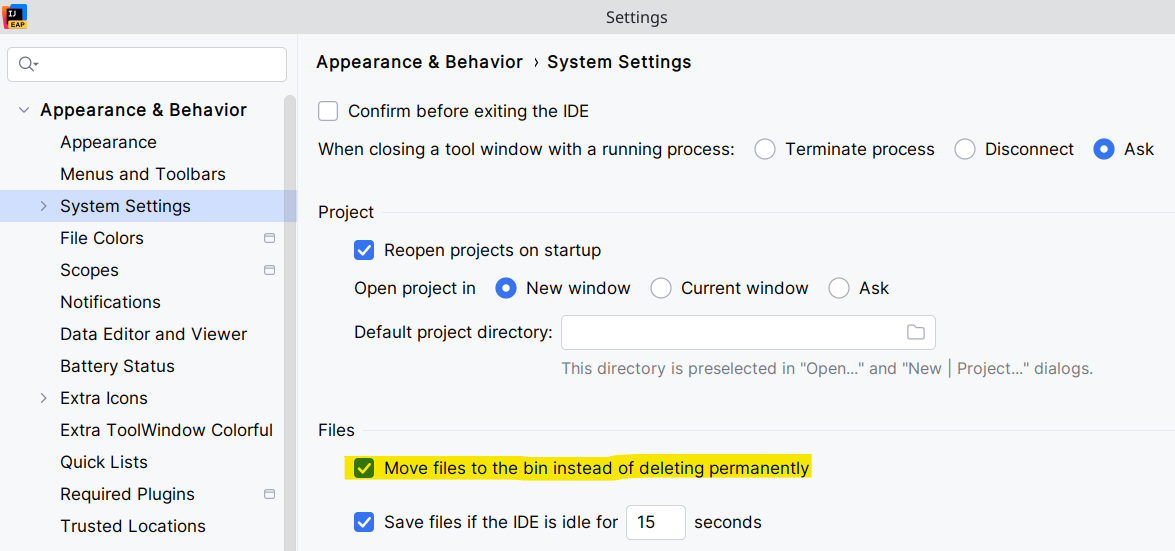This screenshot has height=551, width=1175.
Task: Go to the Notifications settings page
Action: [110, 302]
